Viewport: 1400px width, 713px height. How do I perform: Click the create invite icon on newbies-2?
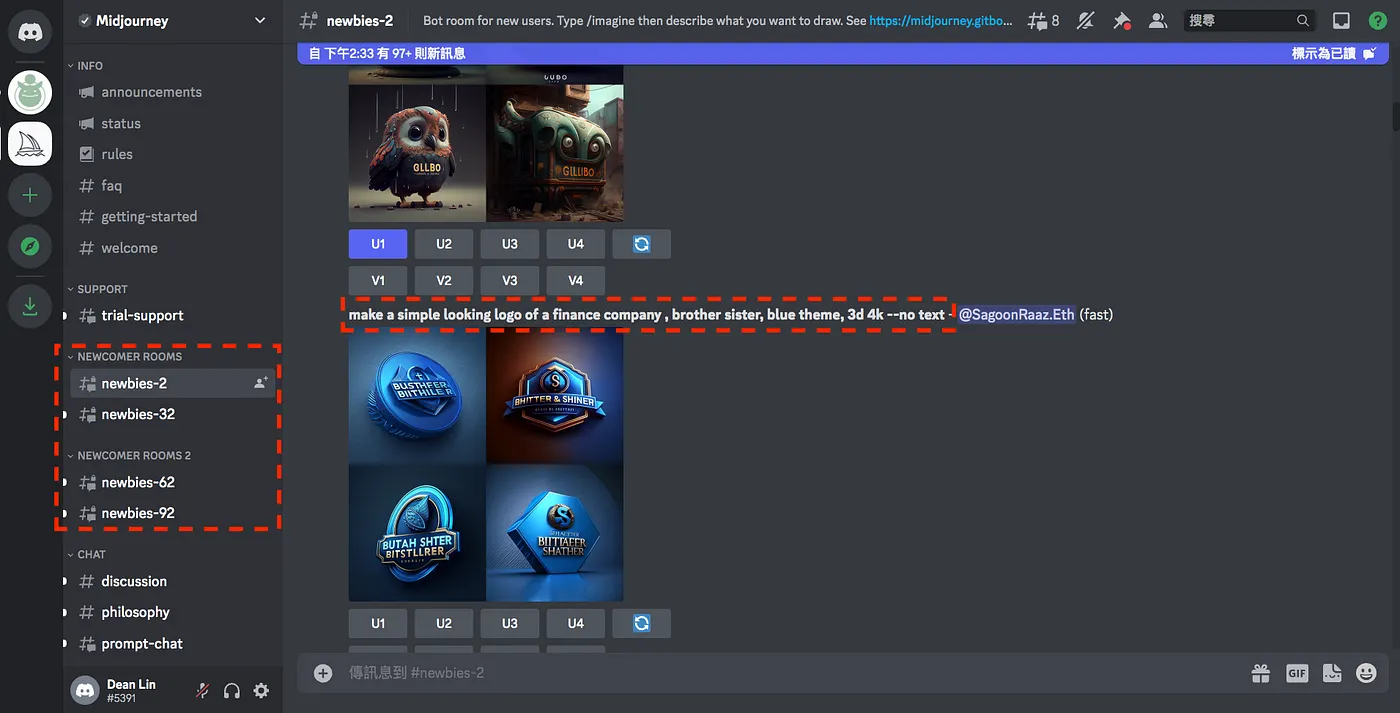coord(261,383)
